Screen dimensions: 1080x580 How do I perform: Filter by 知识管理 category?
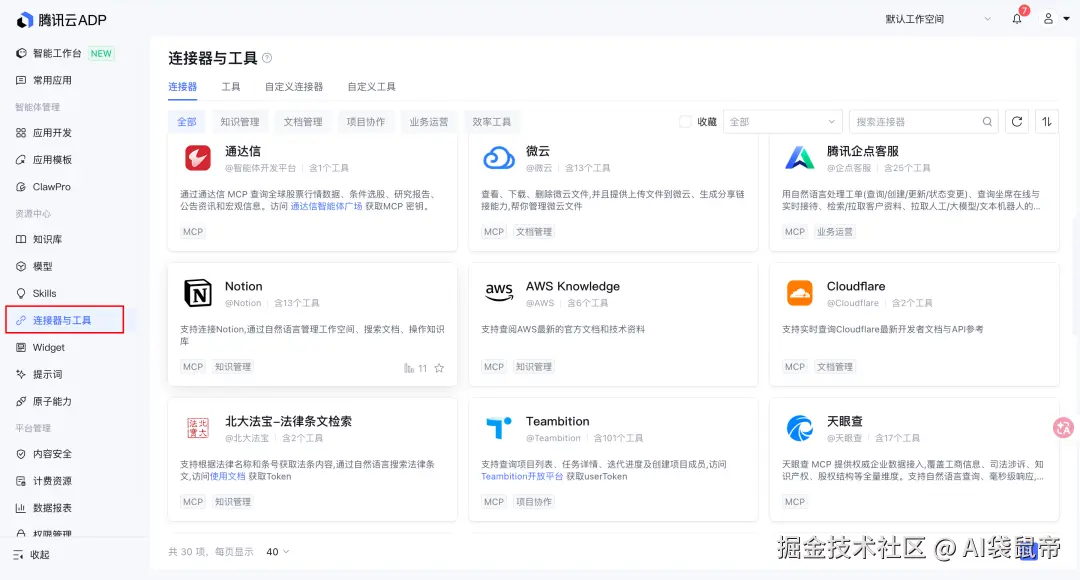point(240,122)
